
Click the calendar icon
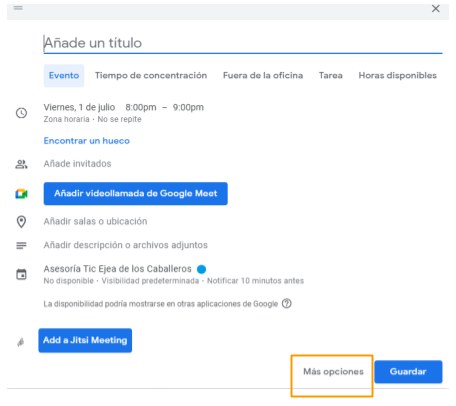point(21,275)
